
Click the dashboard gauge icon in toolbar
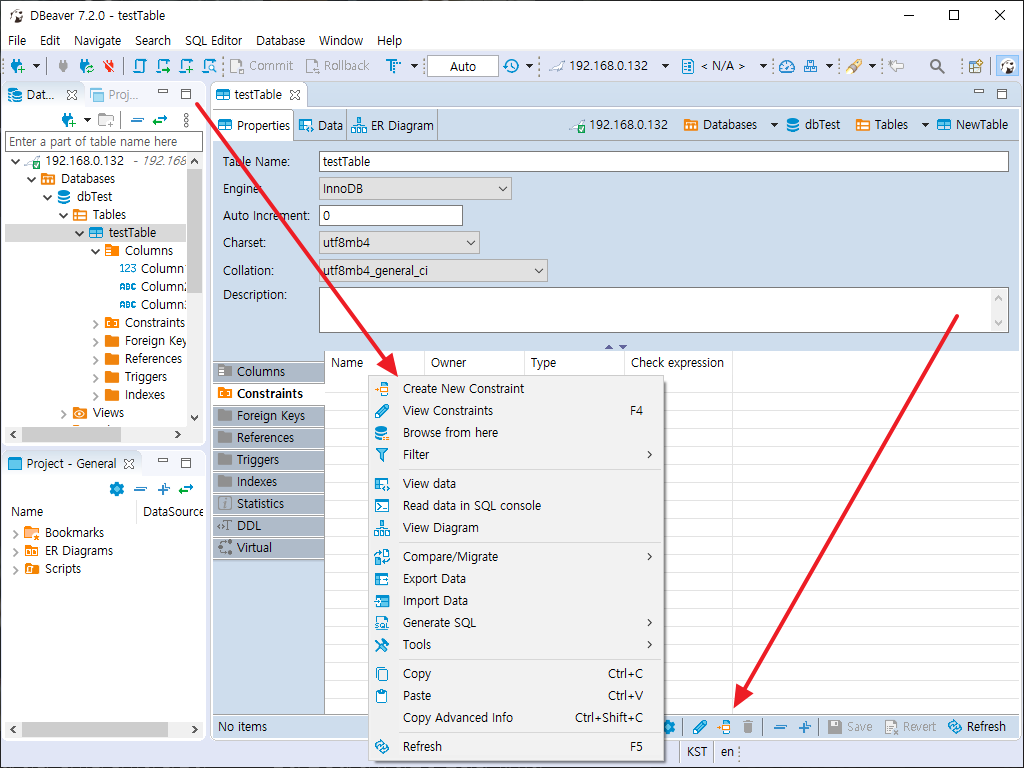pyautogui.click(x=787, y=66)
